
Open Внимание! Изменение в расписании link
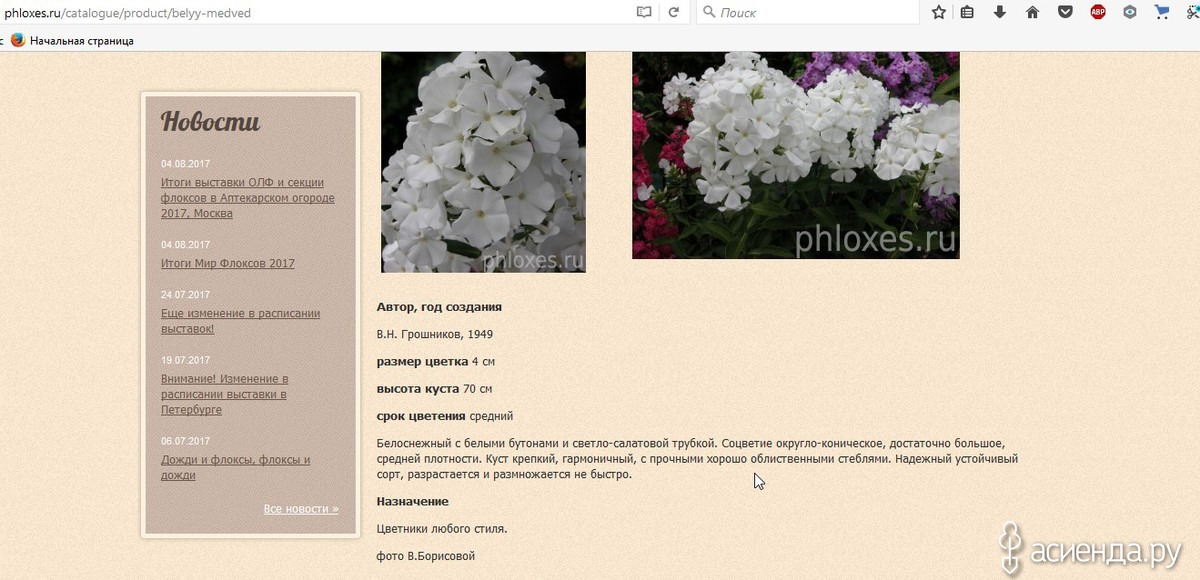pyautogui.click(x=225, y=394)
